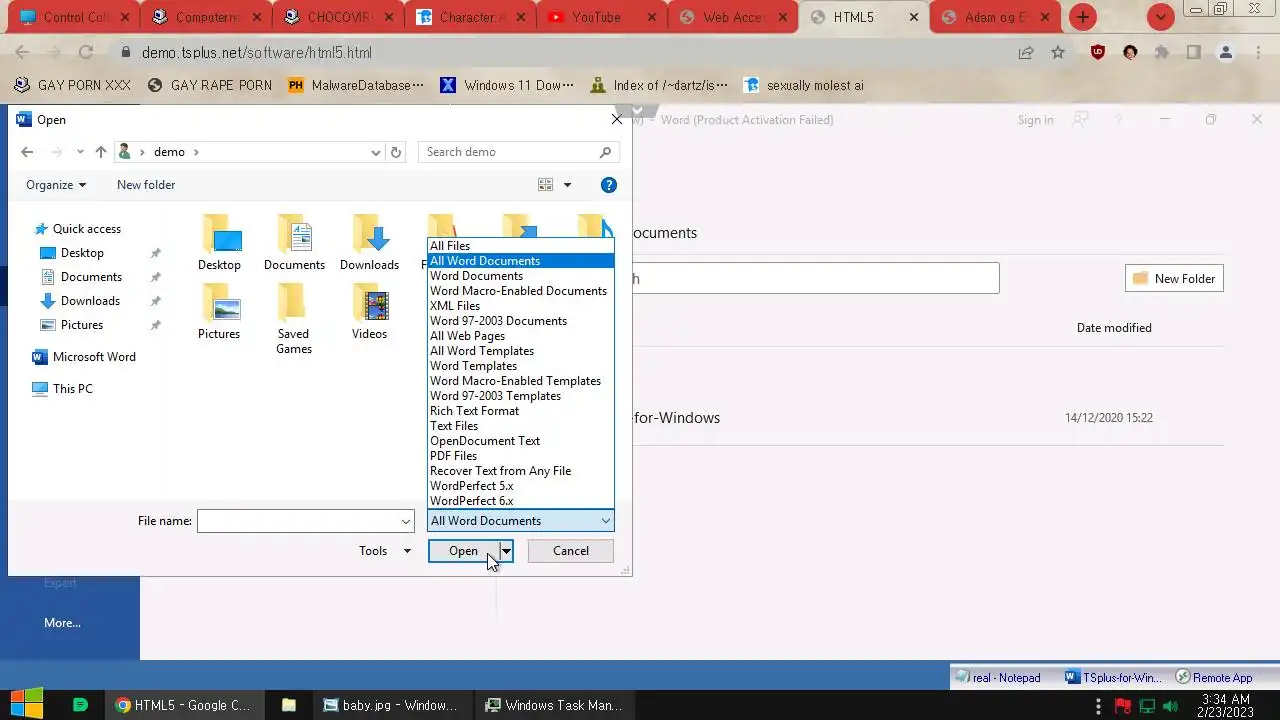The width and height of the screenshot is (1280, 720).
Task: Click the Open dialog's Back arrow
Action: pyautogui.click(x=27, y=152)
